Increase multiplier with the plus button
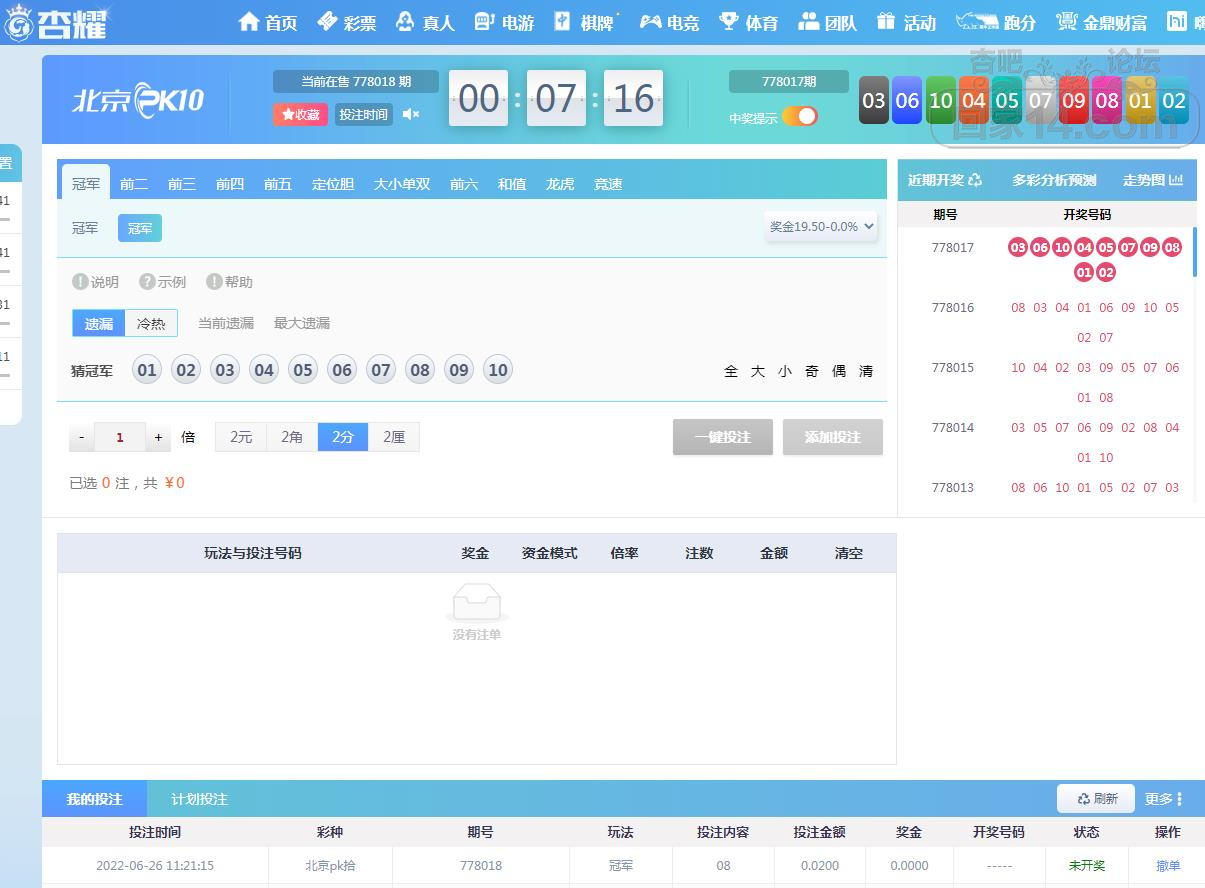 [158, 437]
